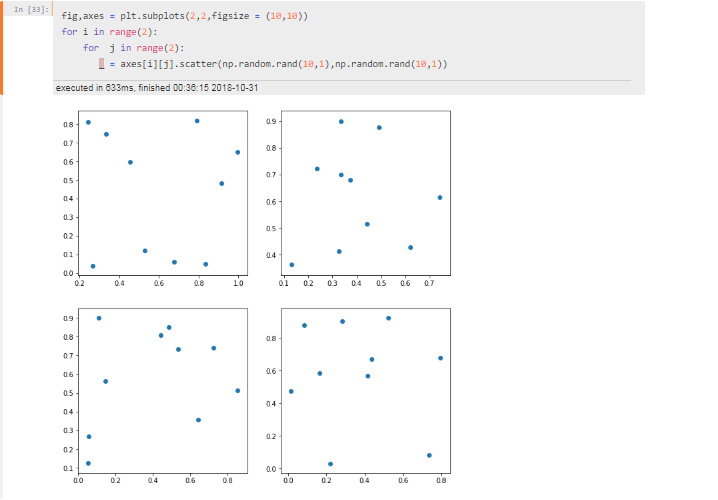Screen dimensions: 718x500
Task: Click 'axes[i][j].scatter' in the code
Action: point(169,64)
